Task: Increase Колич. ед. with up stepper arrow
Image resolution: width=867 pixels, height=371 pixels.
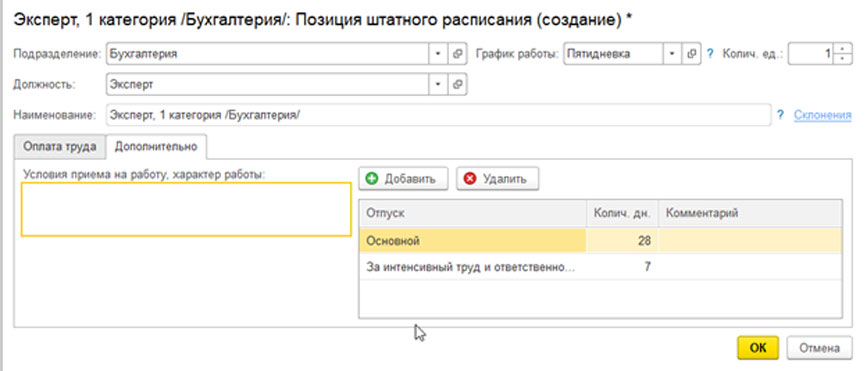Action: point(842,49)
